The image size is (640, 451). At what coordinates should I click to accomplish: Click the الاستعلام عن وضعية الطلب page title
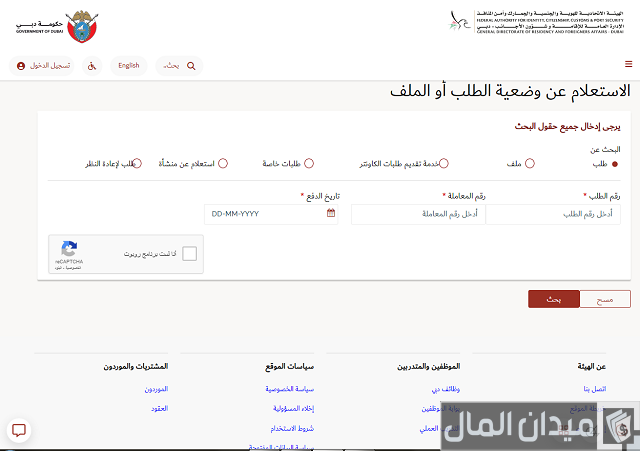(510, 91)
